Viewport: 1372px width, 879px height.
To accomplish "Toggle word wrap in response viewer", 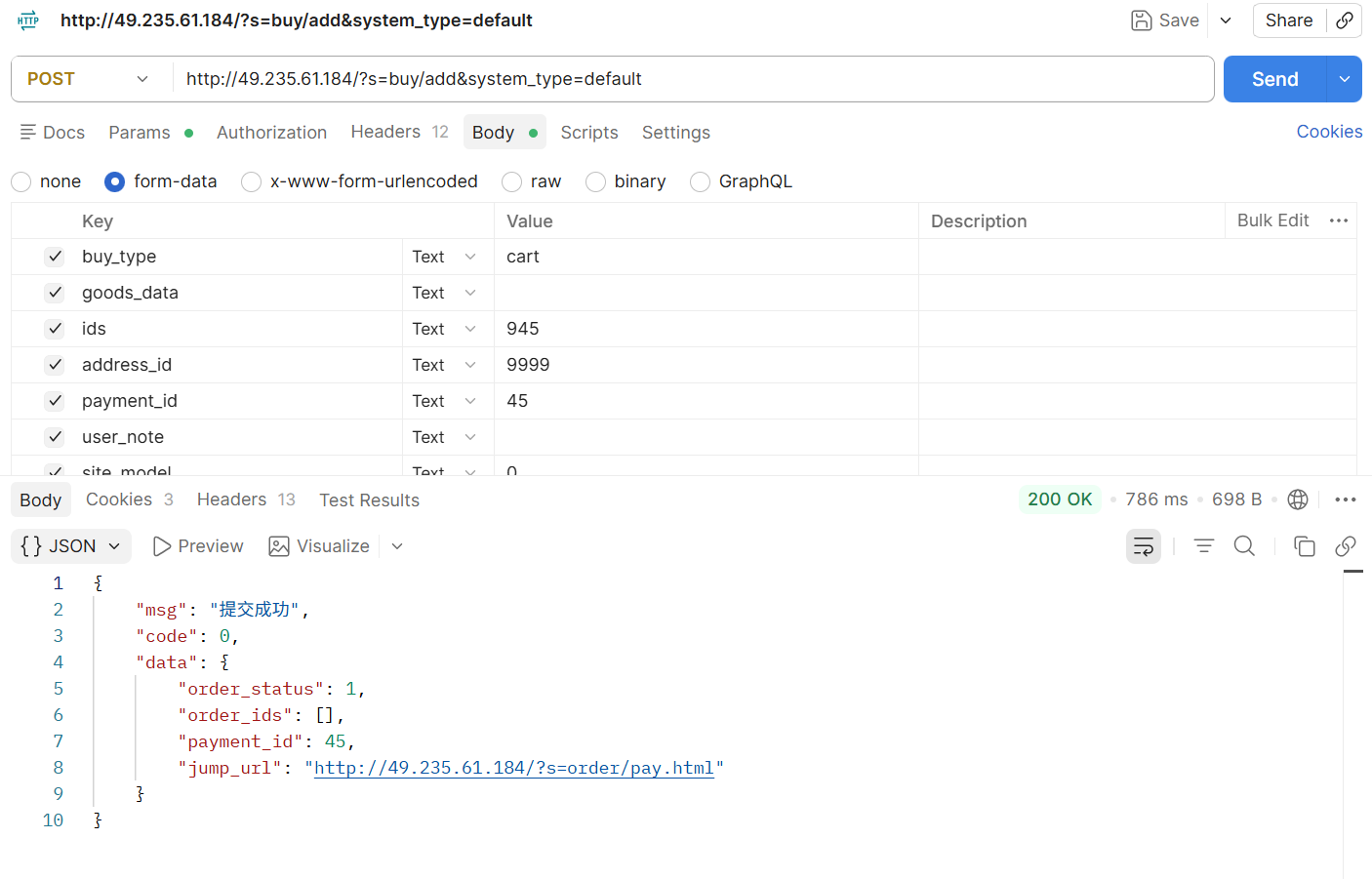I will click(1144, 546).
